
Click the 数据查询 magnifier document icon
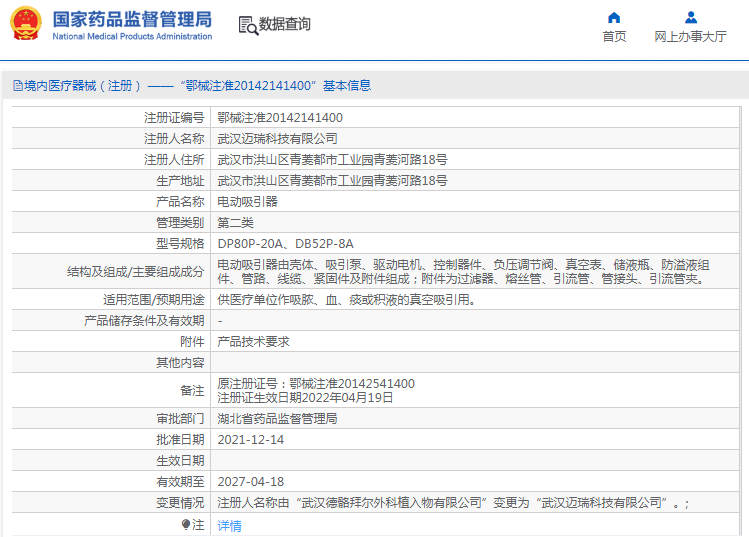247,25
